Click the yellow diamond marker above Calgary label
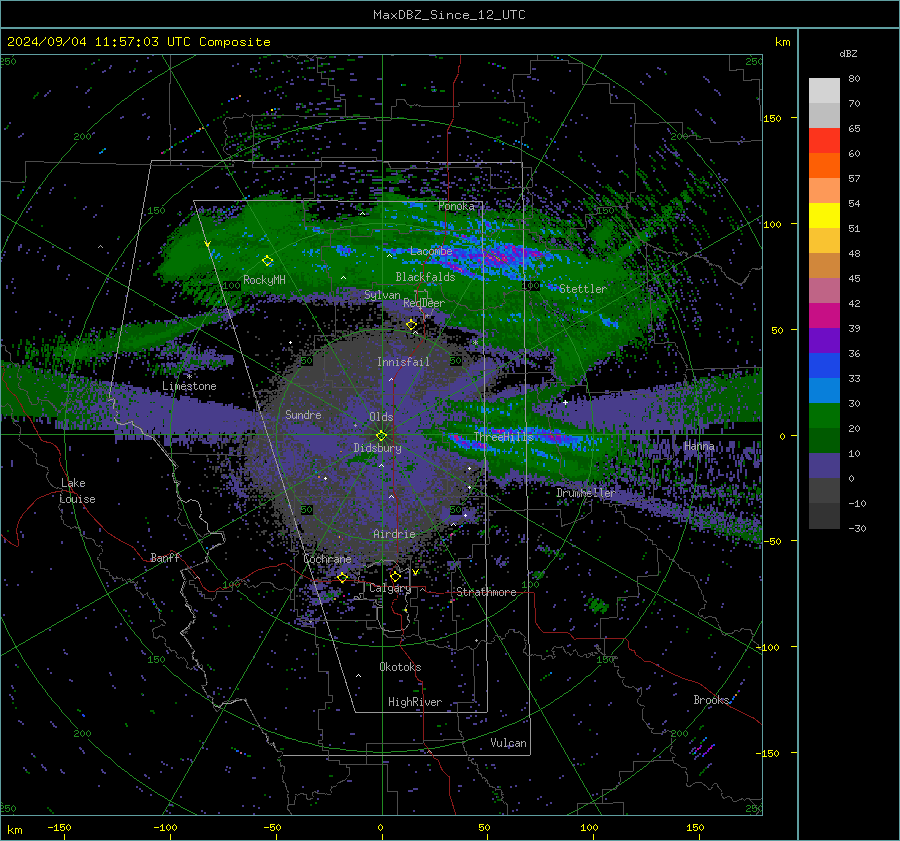Viewport: 900px width, 841px height. point(395,576)
